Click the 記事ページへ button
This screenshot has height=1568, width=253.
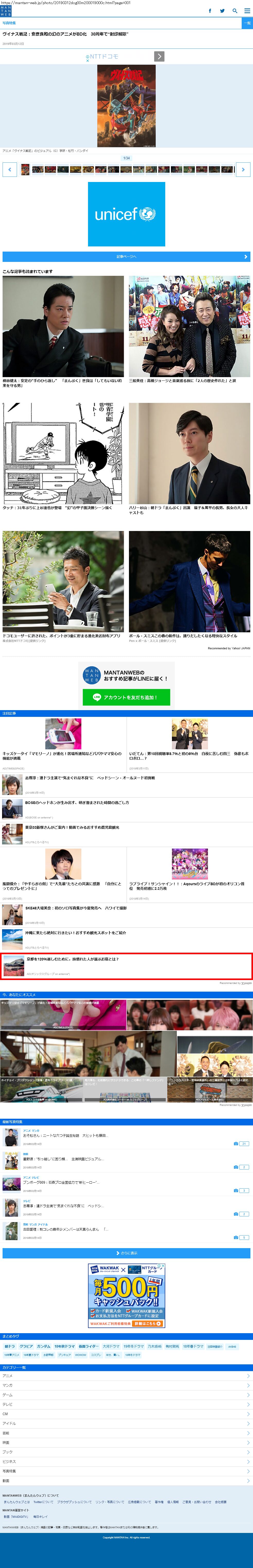[x=127, y=257]
